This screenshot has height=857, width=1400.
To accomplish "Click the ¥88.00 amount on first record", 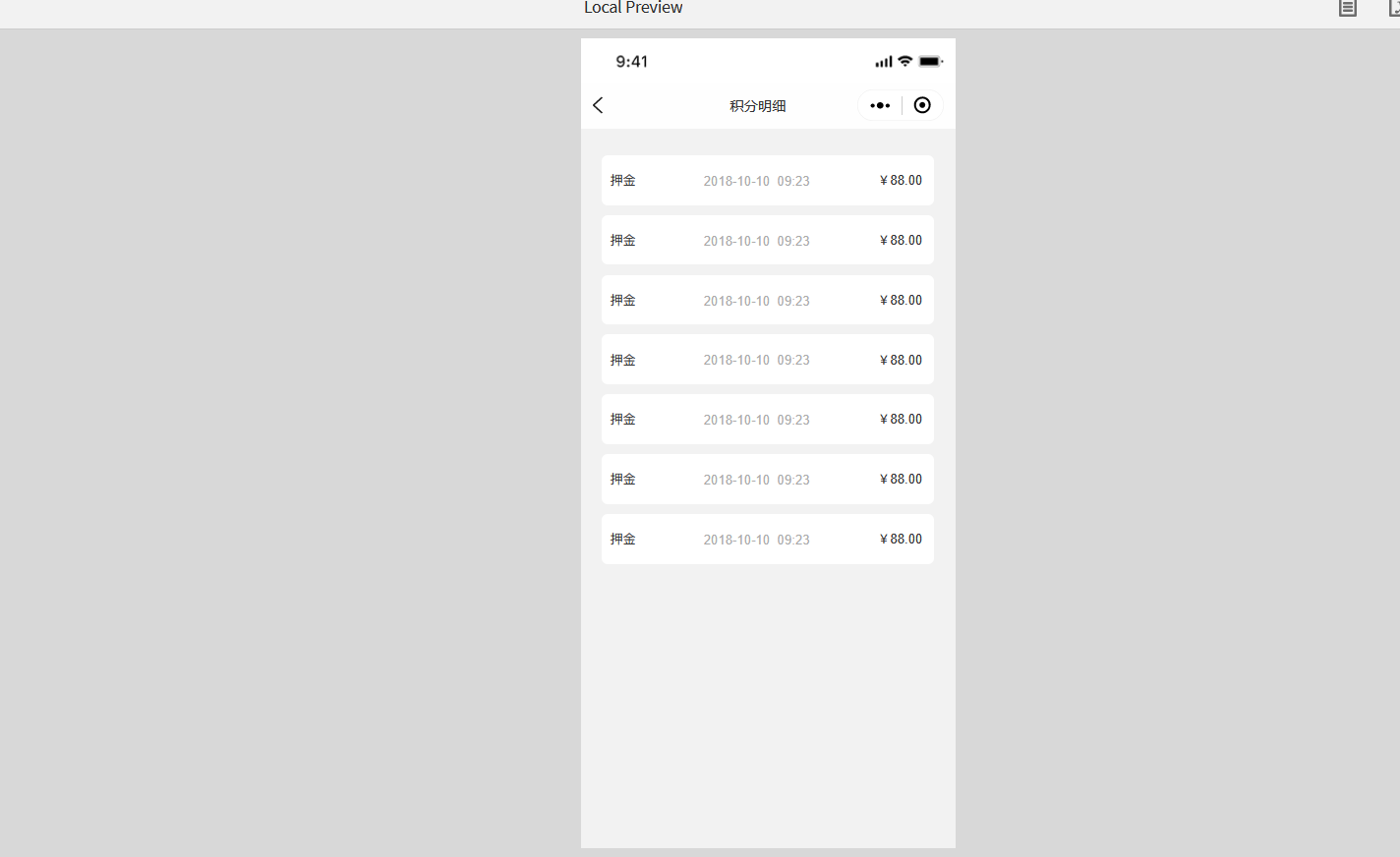I will pyautogui.click(x=901, y=181).
